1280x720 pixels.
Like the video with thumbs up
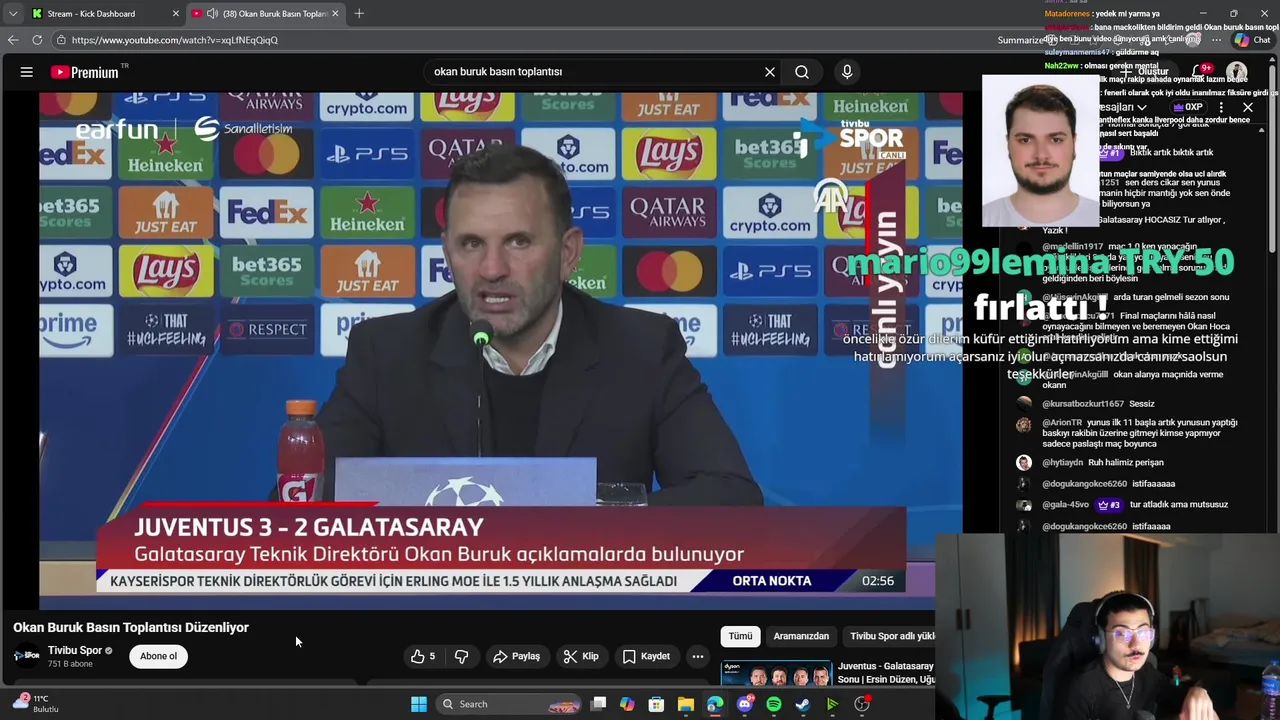tap(423, 656)
